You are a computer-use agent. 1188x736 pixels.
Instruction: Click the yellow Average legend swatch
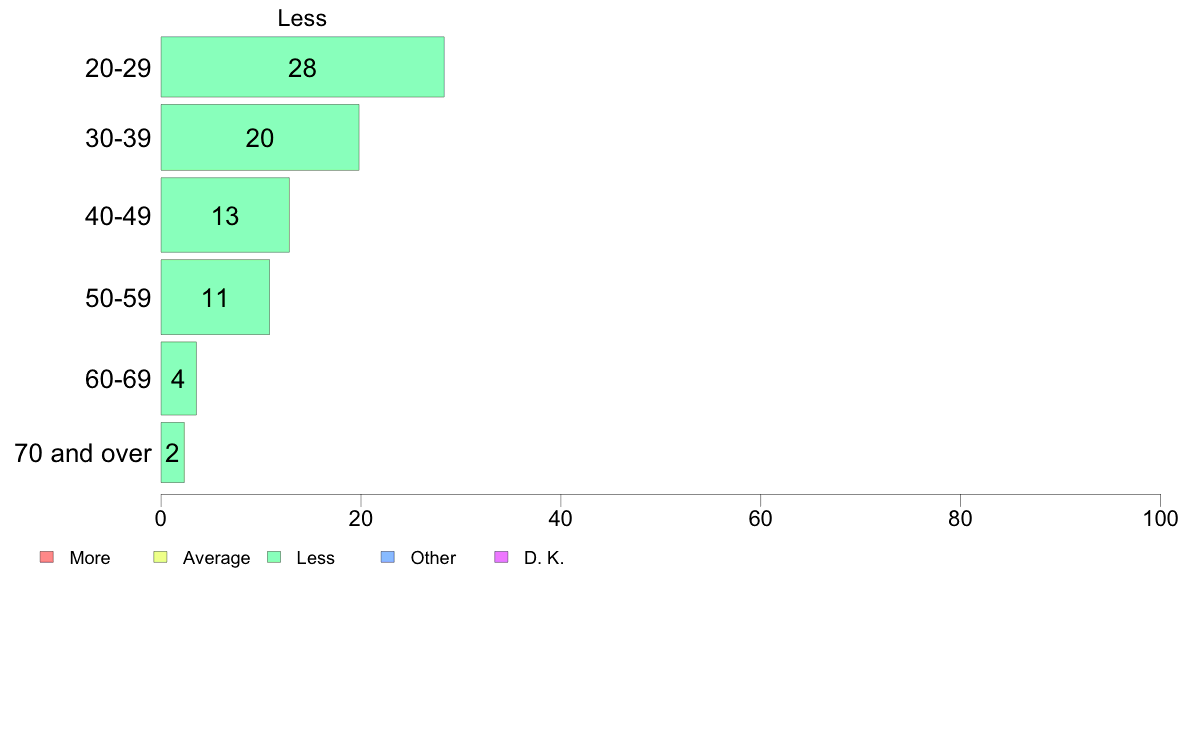(x=160, y=557)
